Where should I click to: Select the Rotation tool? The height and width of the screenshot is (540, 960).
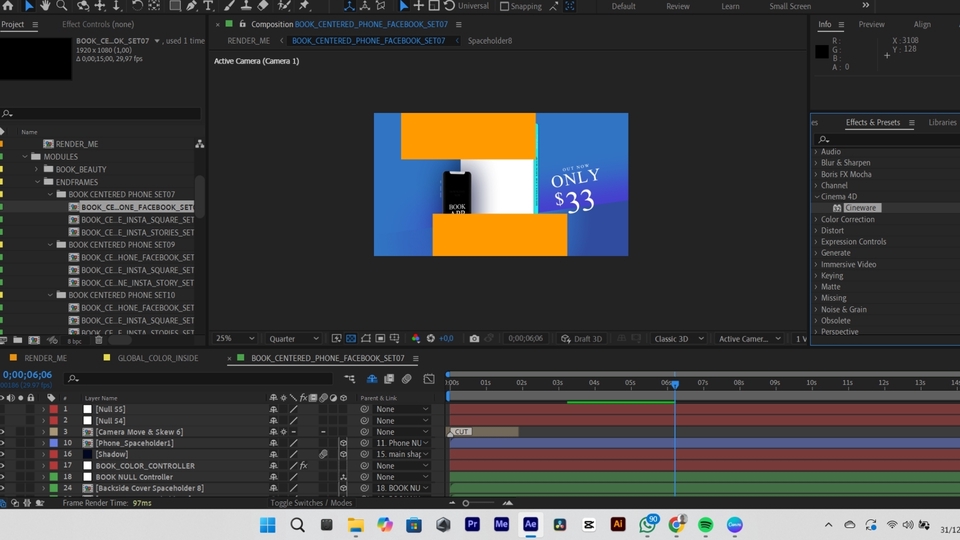137,6
